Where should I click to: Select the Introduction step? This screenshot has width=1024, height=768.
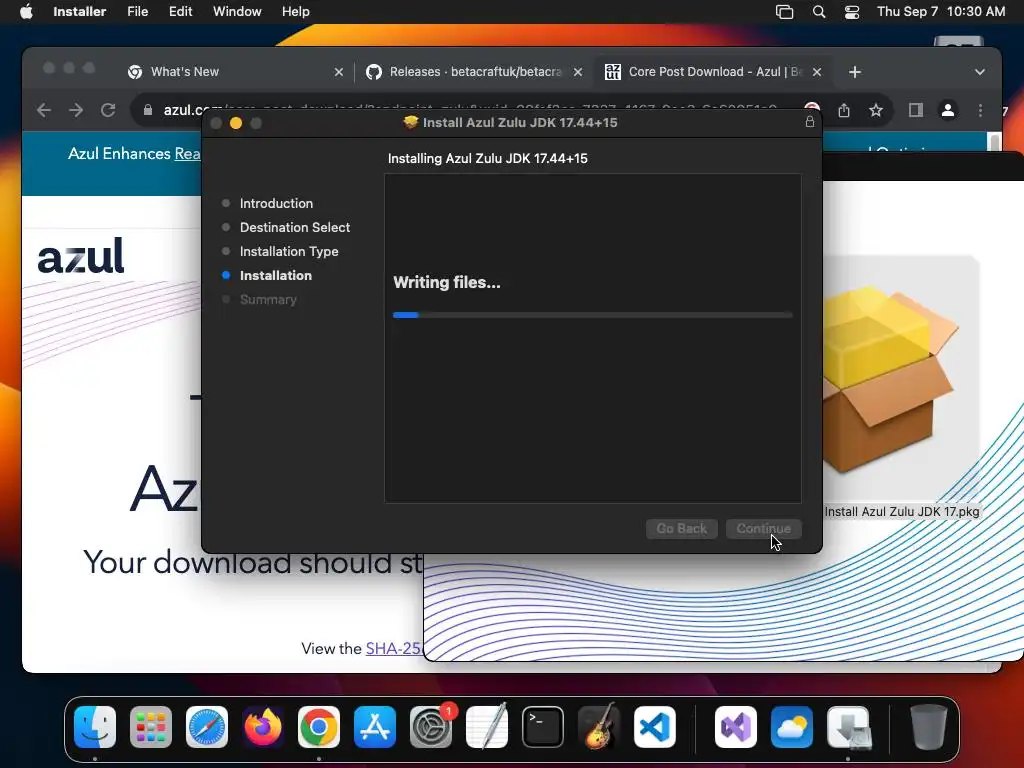(276, 203)
